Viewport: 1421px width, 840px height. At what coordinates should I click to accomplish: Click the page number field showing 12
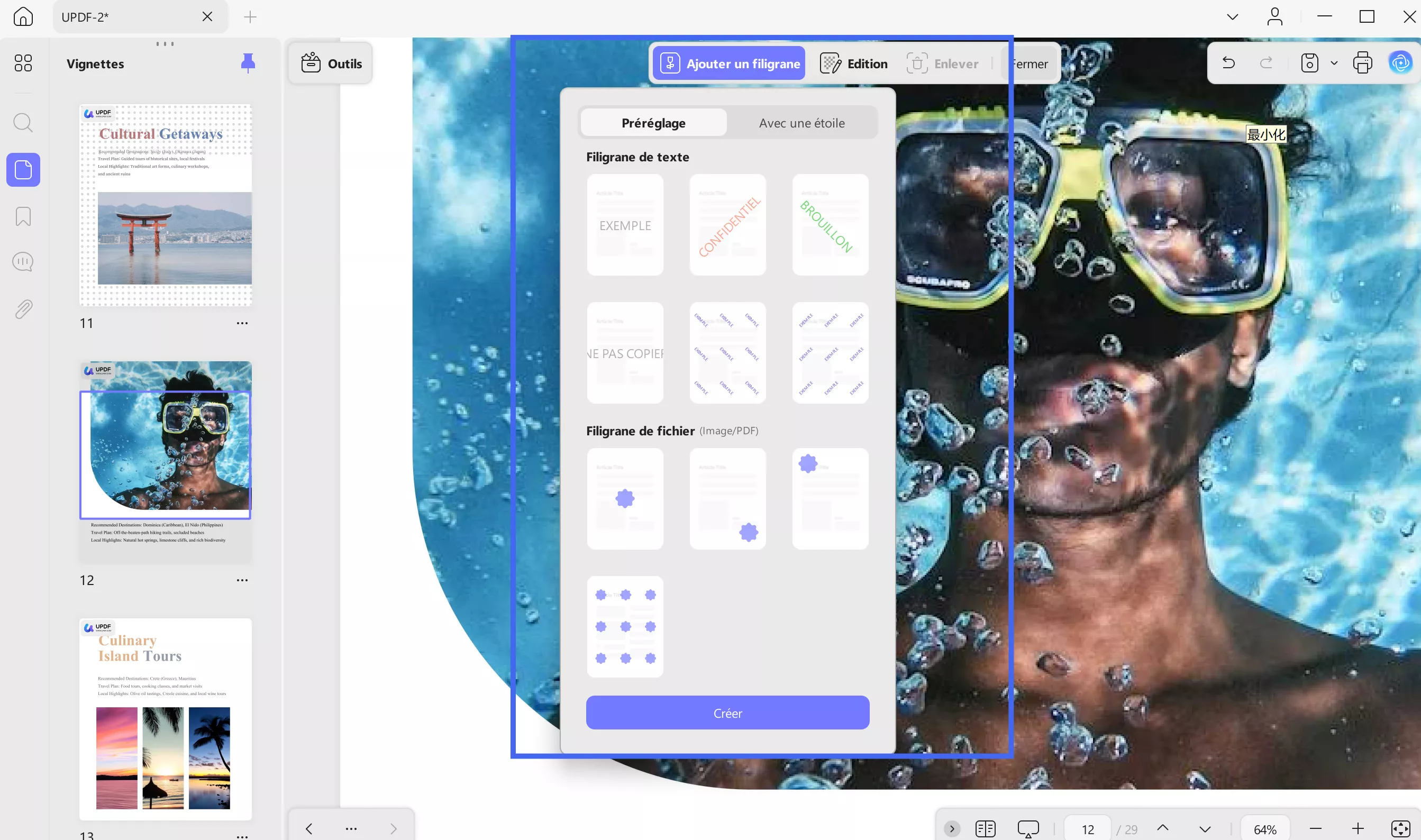click(1088, 829)
